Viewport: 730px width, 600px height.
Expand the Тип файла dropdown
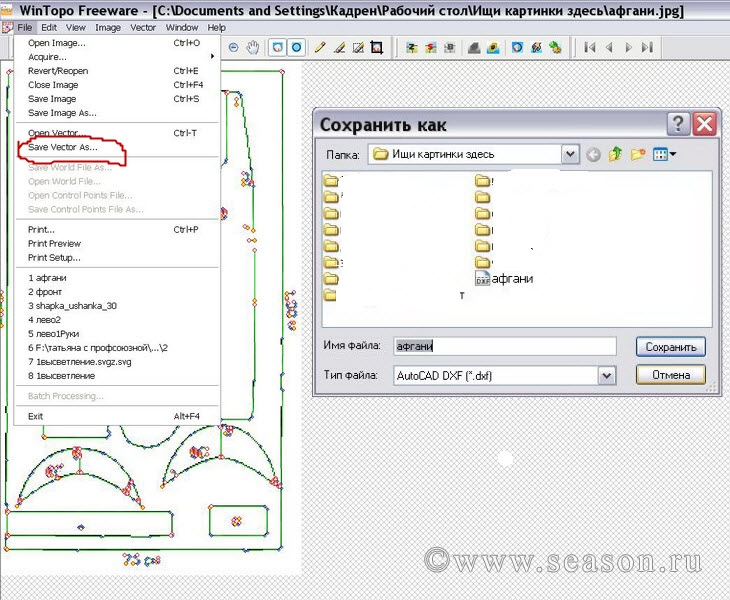pyautogui.click(x=606, y=375)
